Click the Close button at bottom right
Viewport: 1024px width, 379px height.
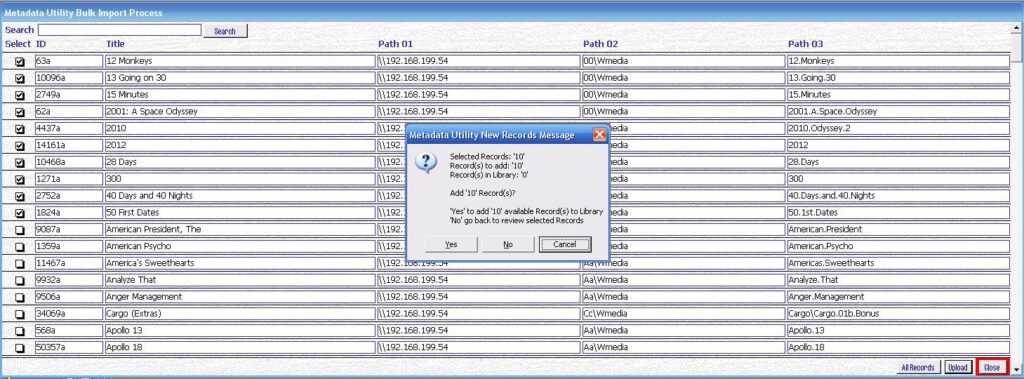coord(992,367)
